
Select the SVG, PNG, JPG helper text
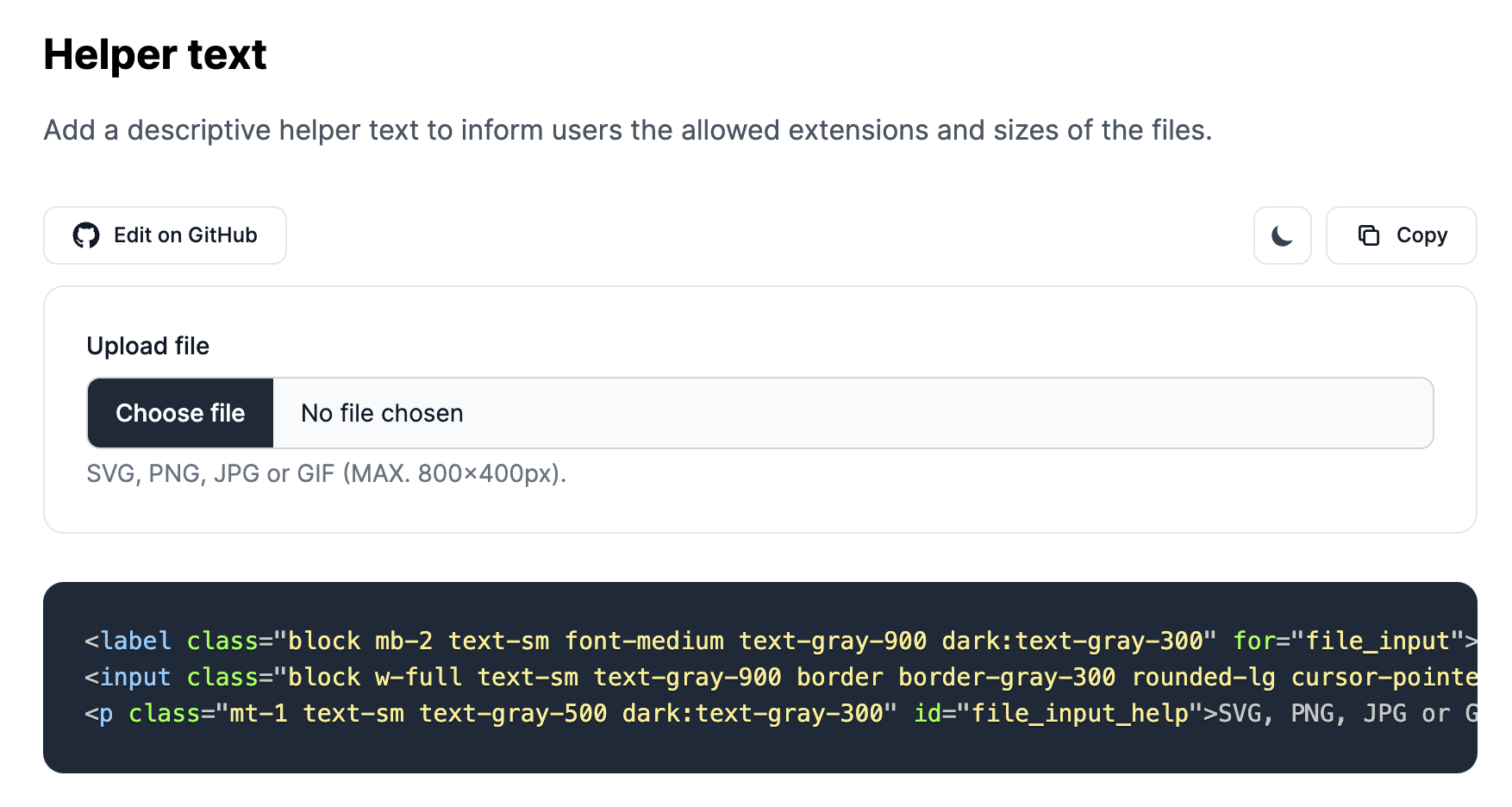(x=327, y=473)
